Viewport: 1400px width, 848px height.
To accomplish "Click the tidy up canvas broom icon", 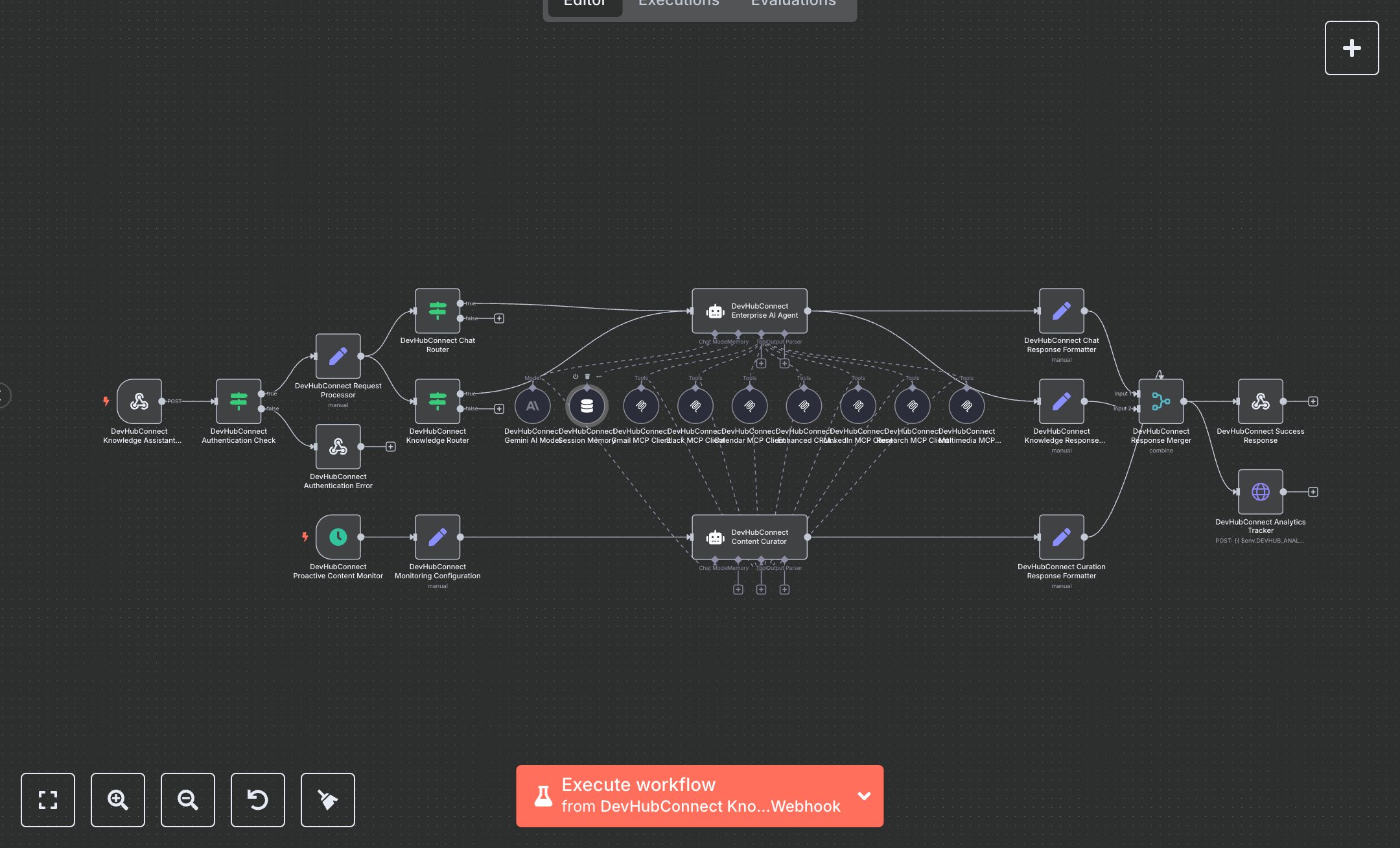I will click(327, 800).
